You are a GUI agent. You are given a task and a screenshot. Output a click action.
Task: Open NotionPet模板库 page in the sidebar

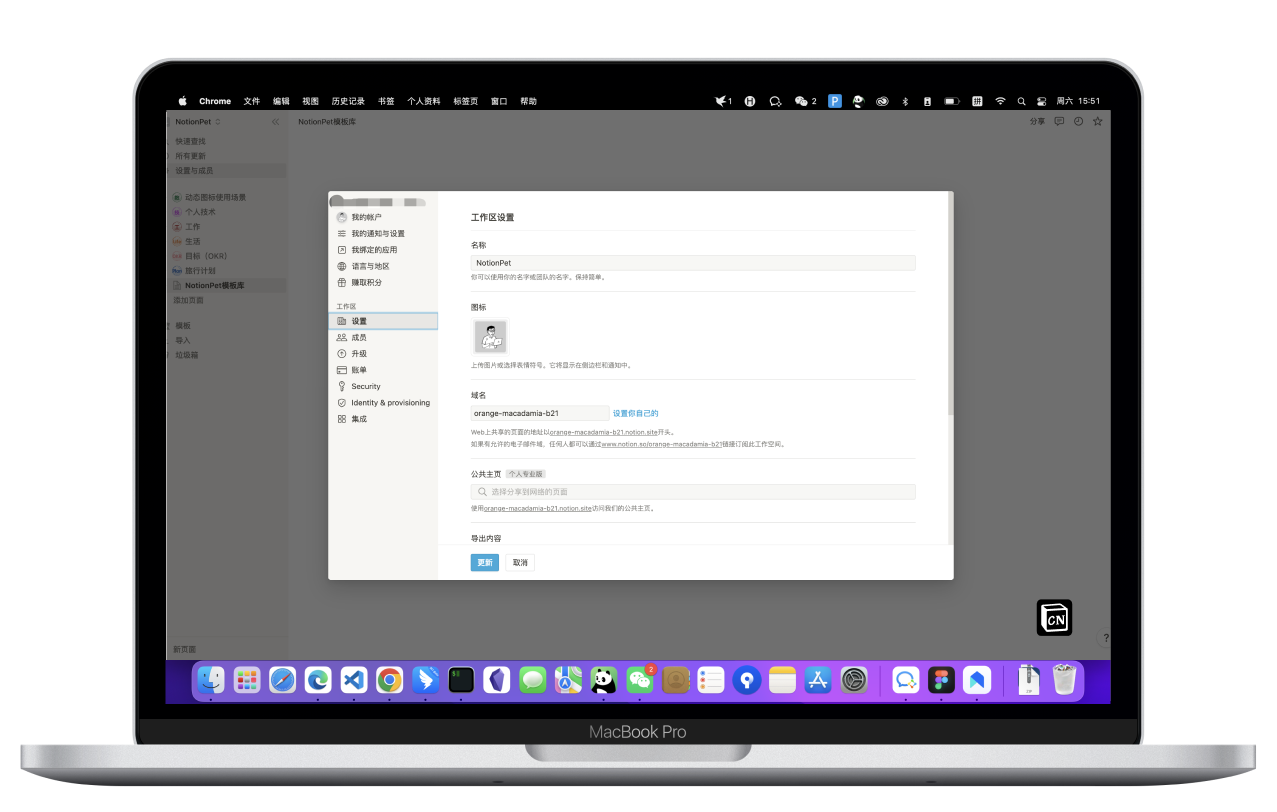click(x=227, y=286)
